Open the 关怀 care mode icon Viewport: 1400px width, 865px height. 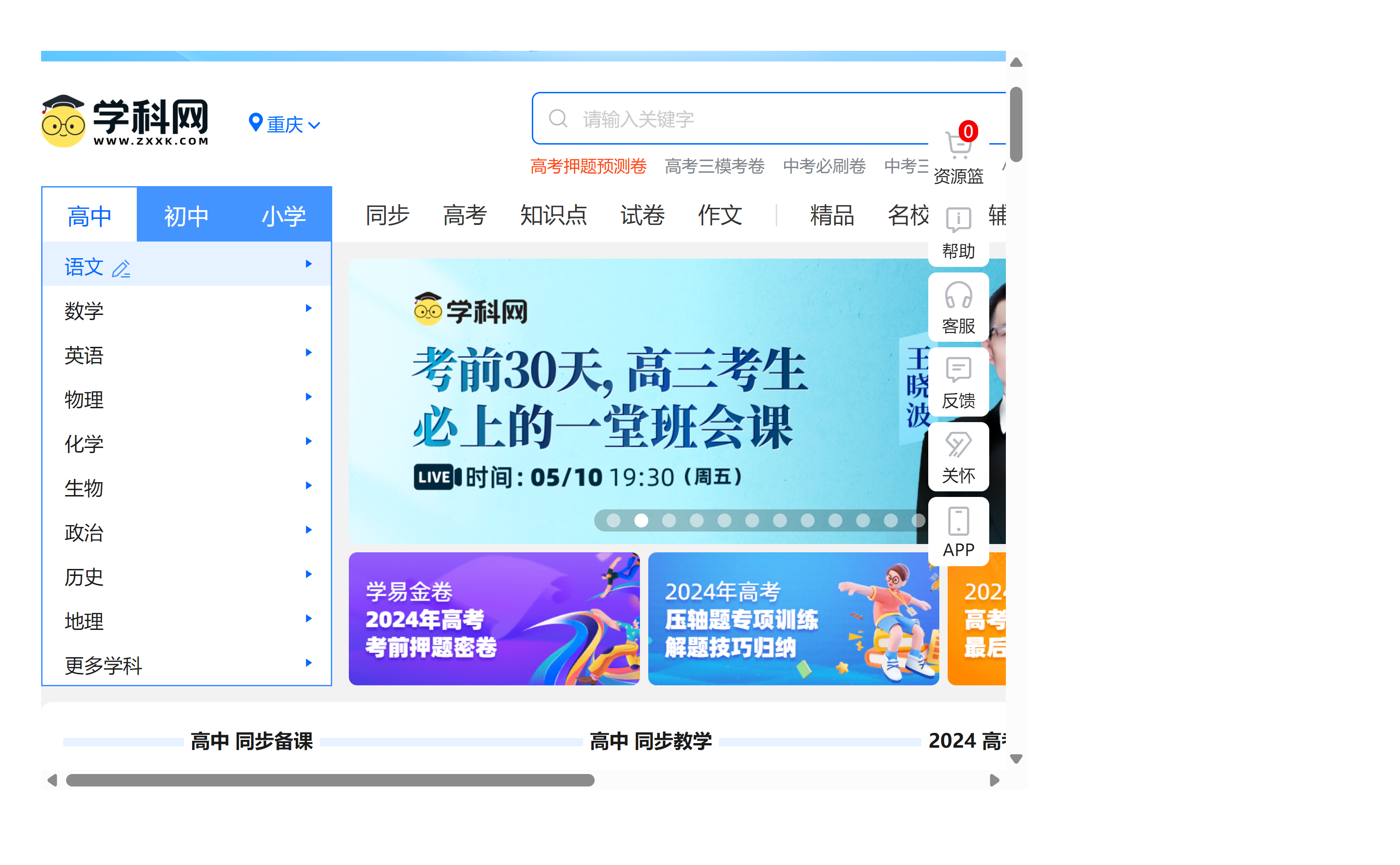pyautogui.click(x=958, y=445)
